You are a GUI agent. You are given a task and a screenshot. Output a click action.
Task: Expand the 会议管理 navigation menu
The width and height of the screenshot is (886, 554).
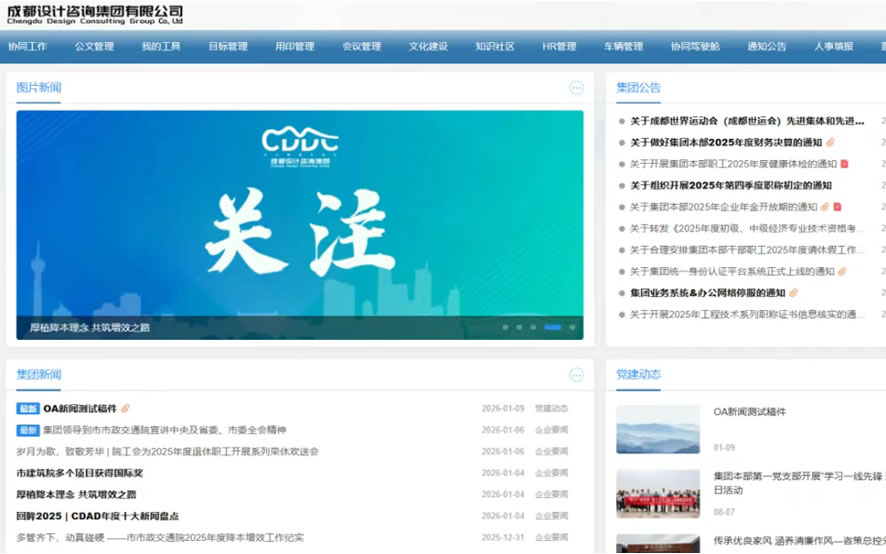(361, 47)
